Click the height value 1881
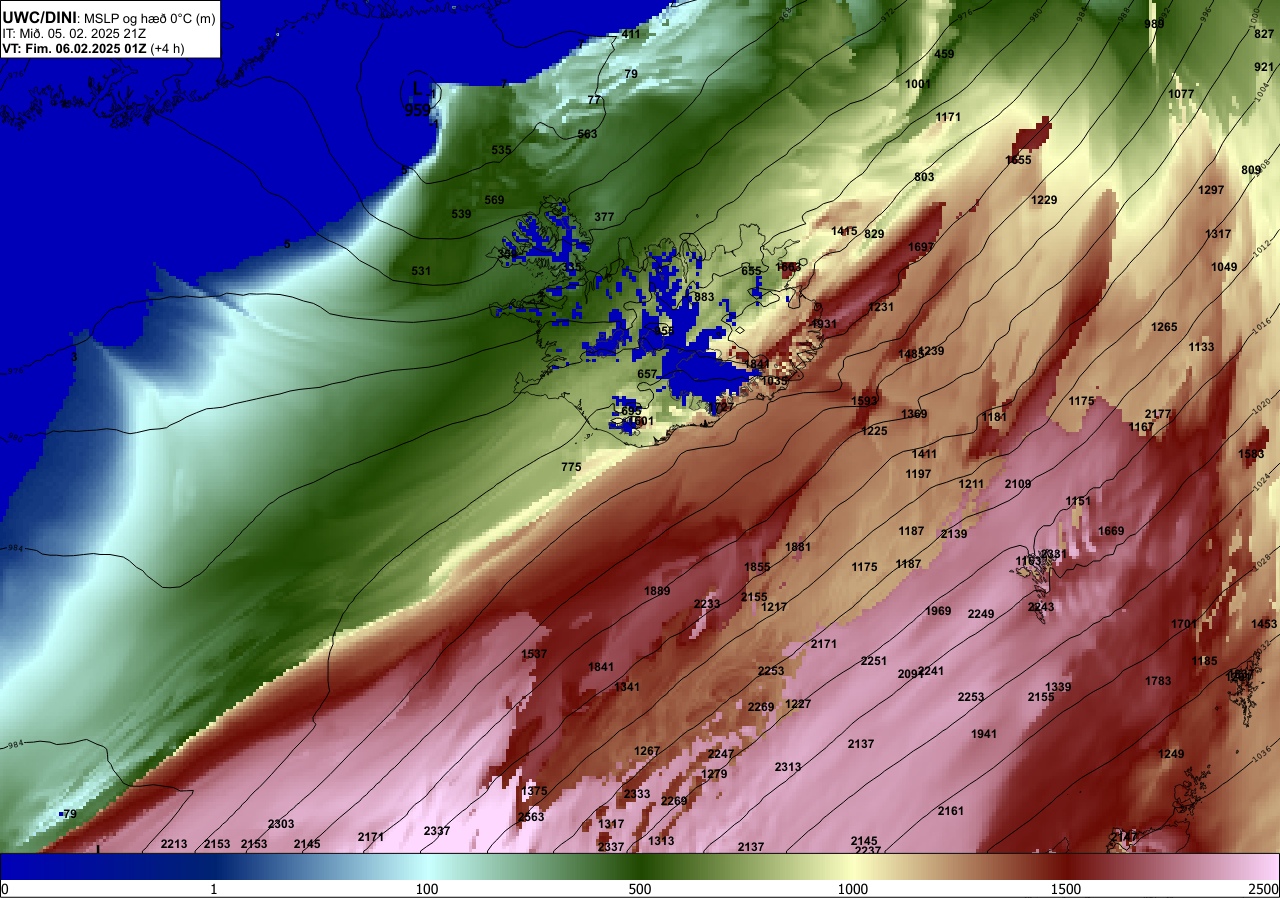 pyautogui.click(x=798, y=547)
